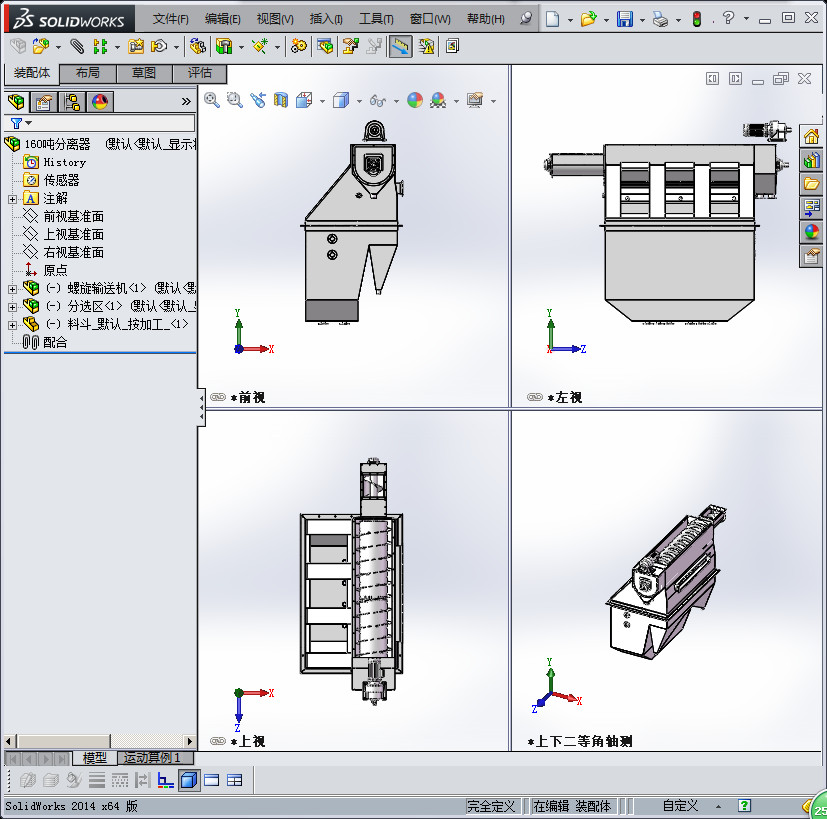Open SolidWorks Resources home pane
Screen dimensions: 827x819
pos(811,137)
